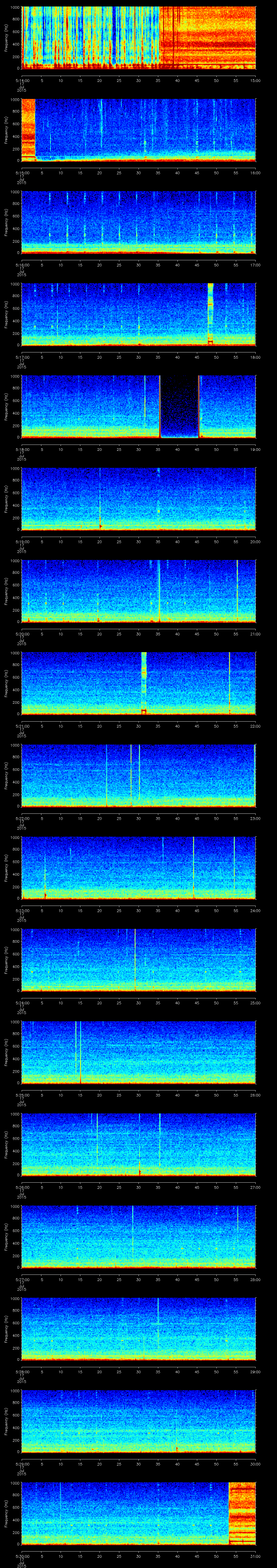277x1568 pixels.
Task: Click the red noise block ending the 5:30:00 spectrogram
Action: [x=242, y=1513]
